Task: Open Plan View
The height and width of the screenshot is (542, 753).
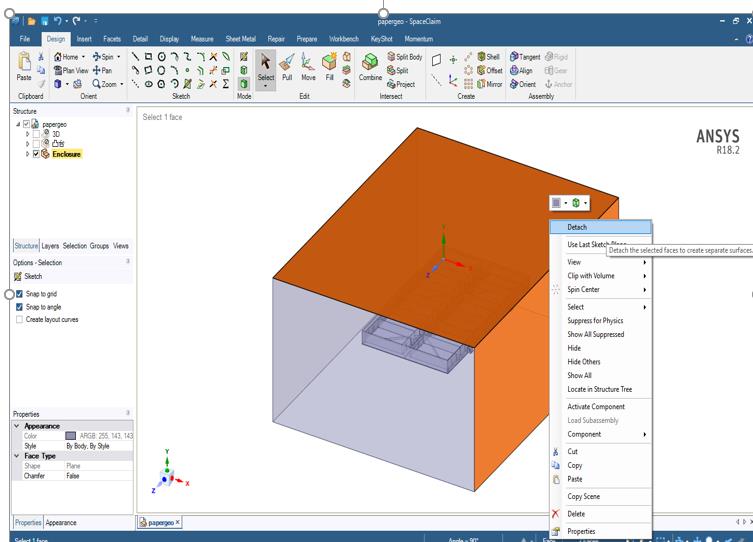Action: click(x=72, y=70)
